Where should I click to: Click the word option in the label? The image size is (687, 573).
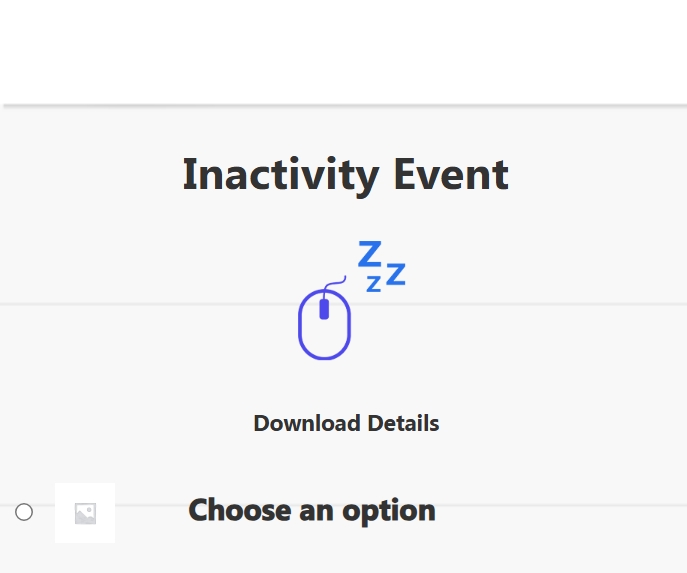click(389, 512)
